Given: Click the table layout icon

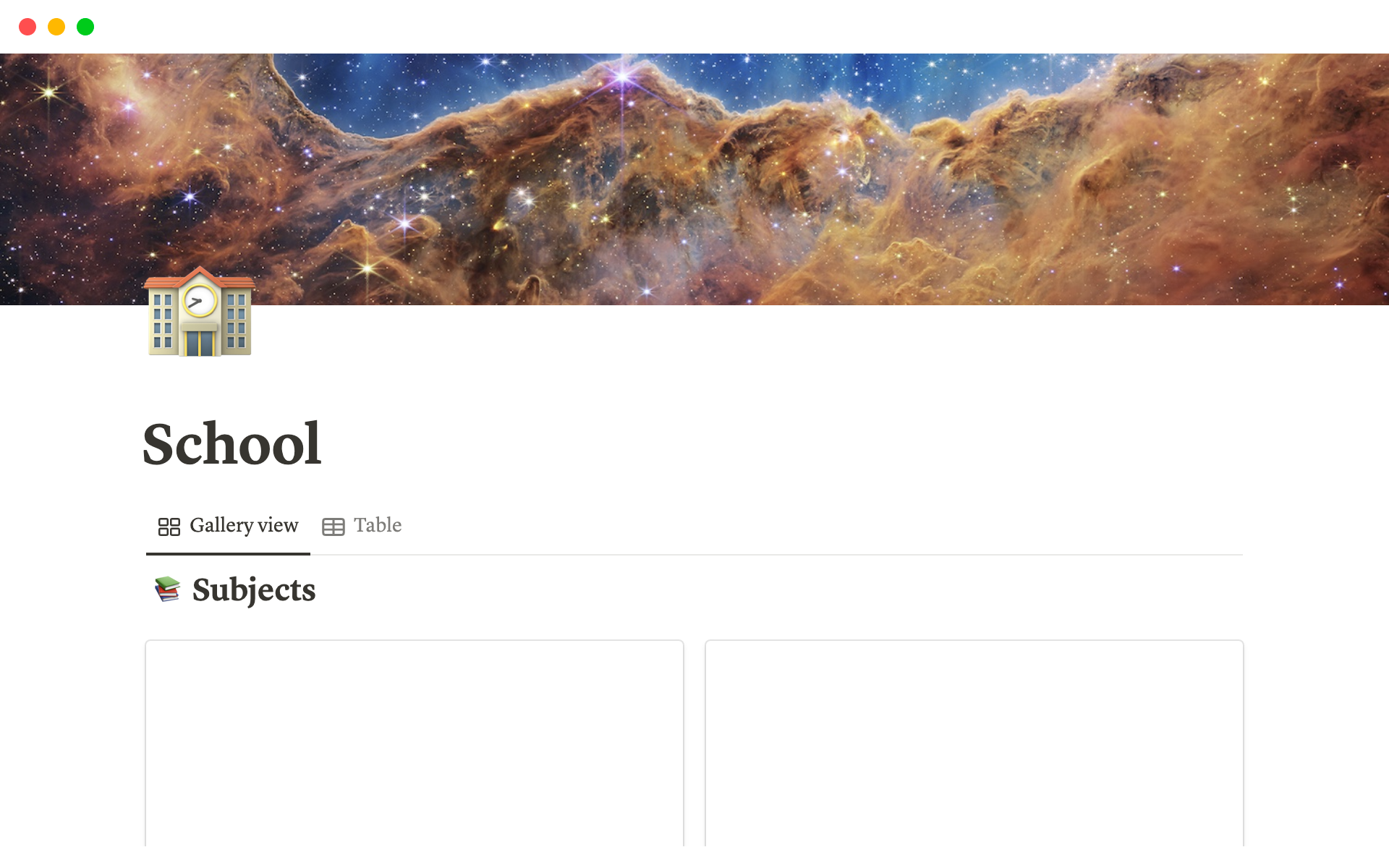Looking at the screenshot, I should click(x=334, y=527).
